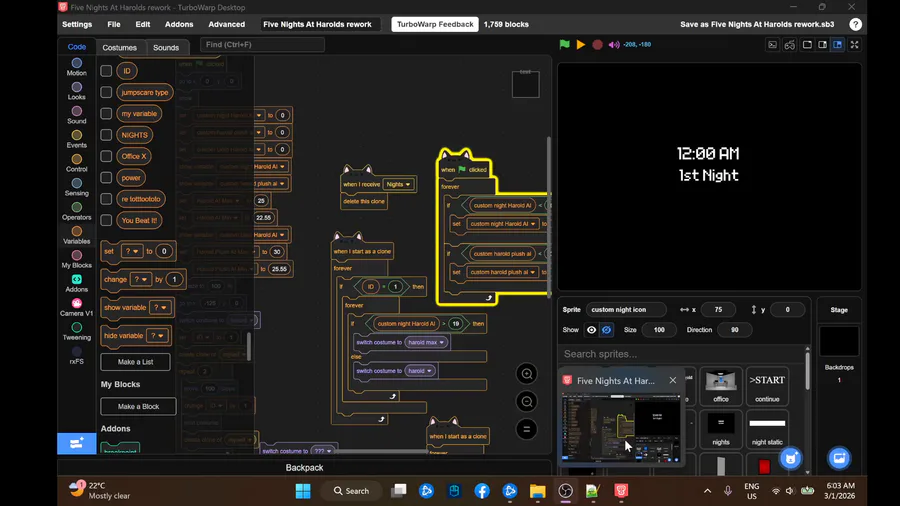Open custom harold plush ai dropdown in set block

502,273
